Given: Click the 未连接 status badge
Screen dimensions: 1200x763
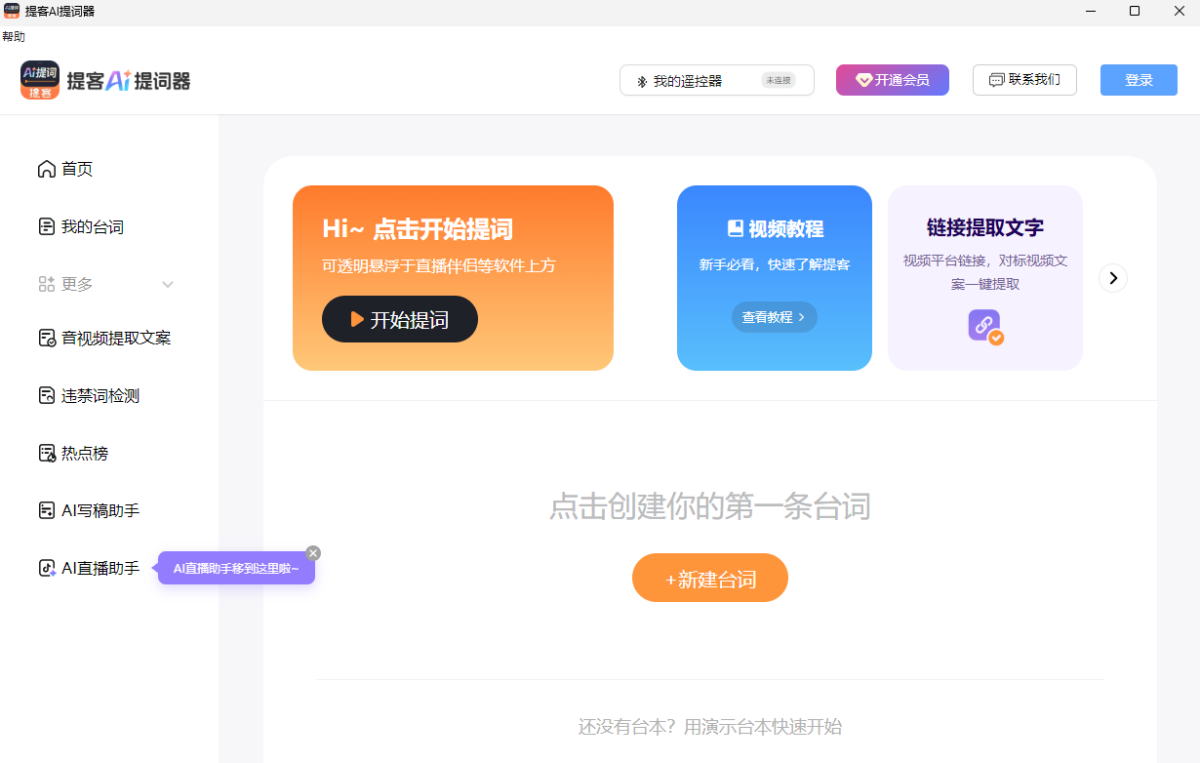Looking at the screenshot, I should click(x=778, y=80).
